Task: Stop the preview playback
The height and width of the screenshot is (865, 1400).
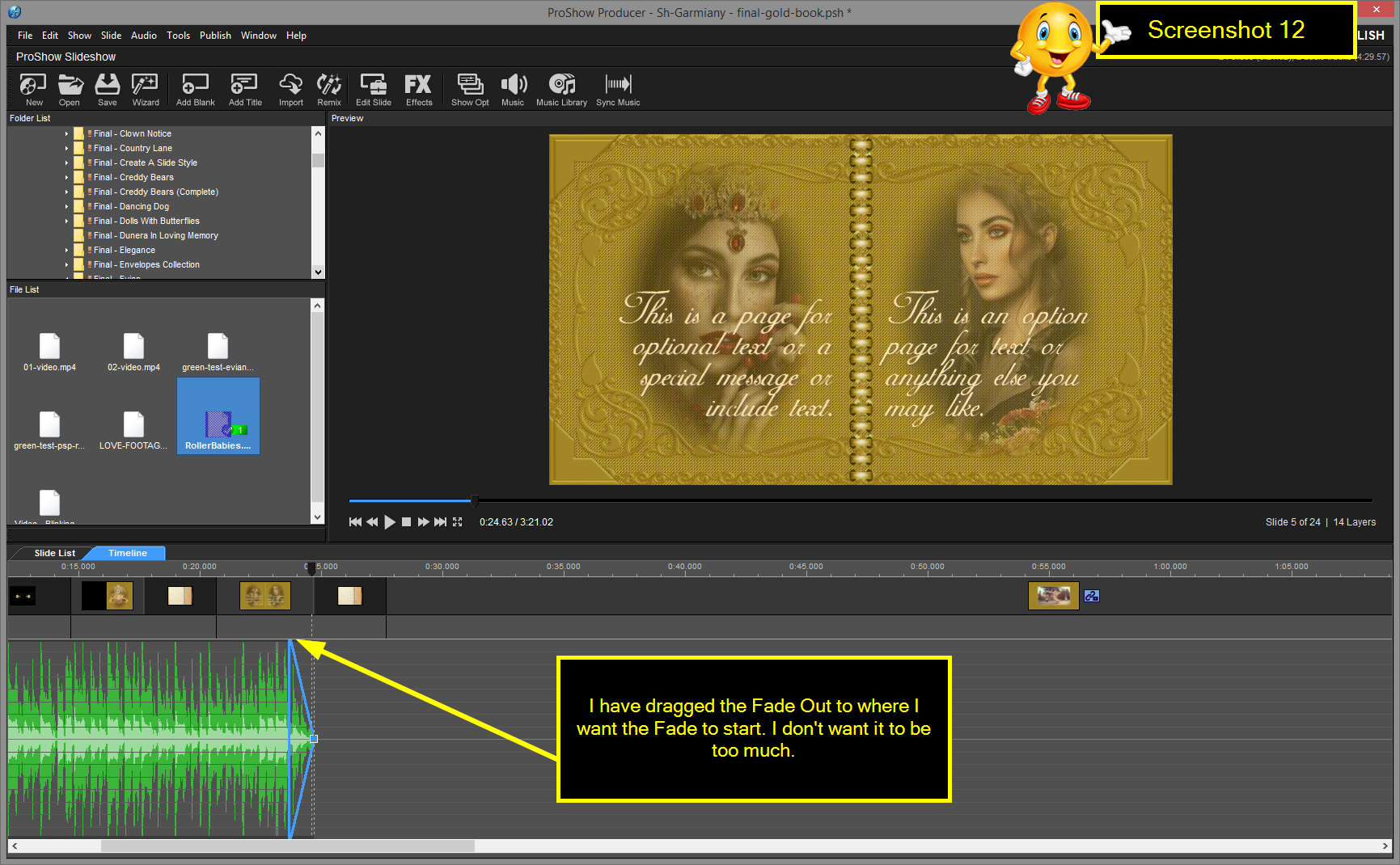Action: (x=407, y=522)
